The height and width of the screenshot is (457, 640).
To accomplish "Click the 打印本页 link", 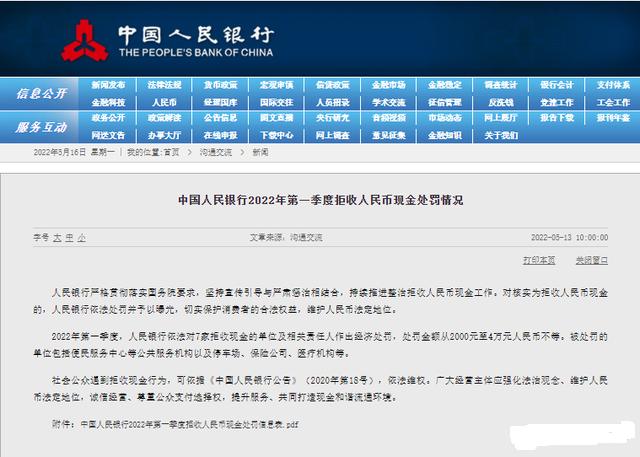I will click(539, 260).
